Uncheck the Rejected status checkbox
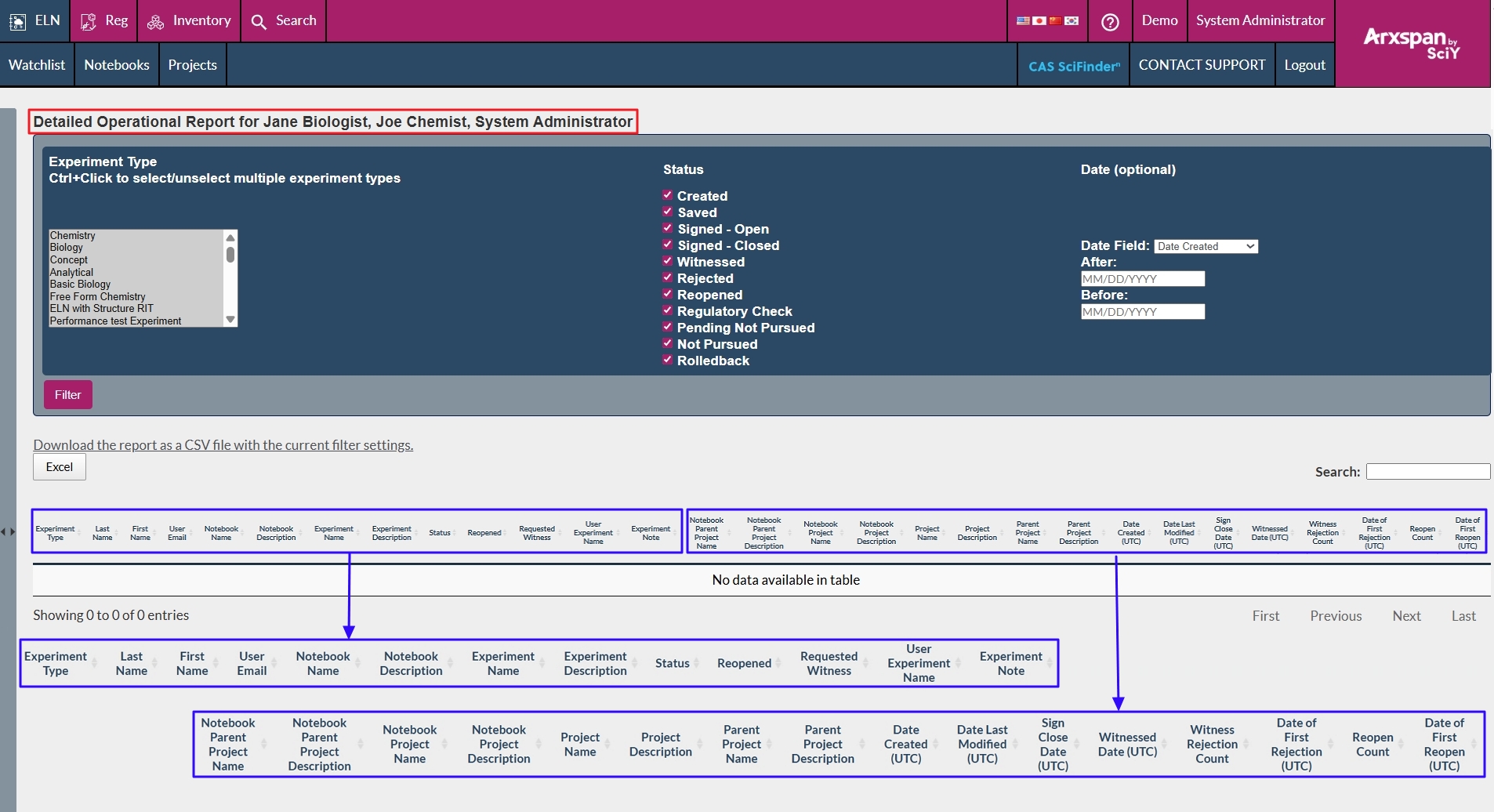Viewport: 1494px width, 812px height. click(667, 277)
